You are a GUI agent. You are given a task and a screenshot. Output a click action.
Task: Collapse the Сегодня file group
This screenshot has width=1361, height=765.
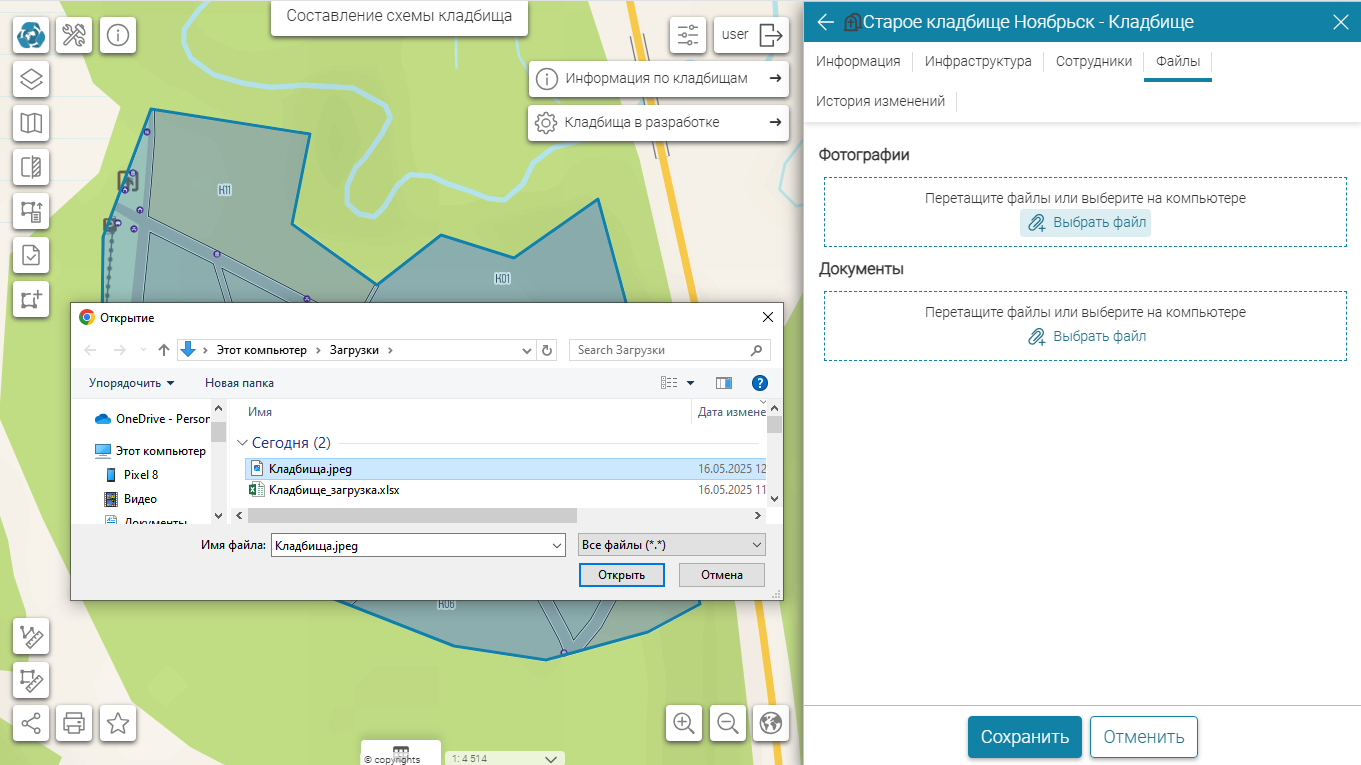[x=242, y=442]
